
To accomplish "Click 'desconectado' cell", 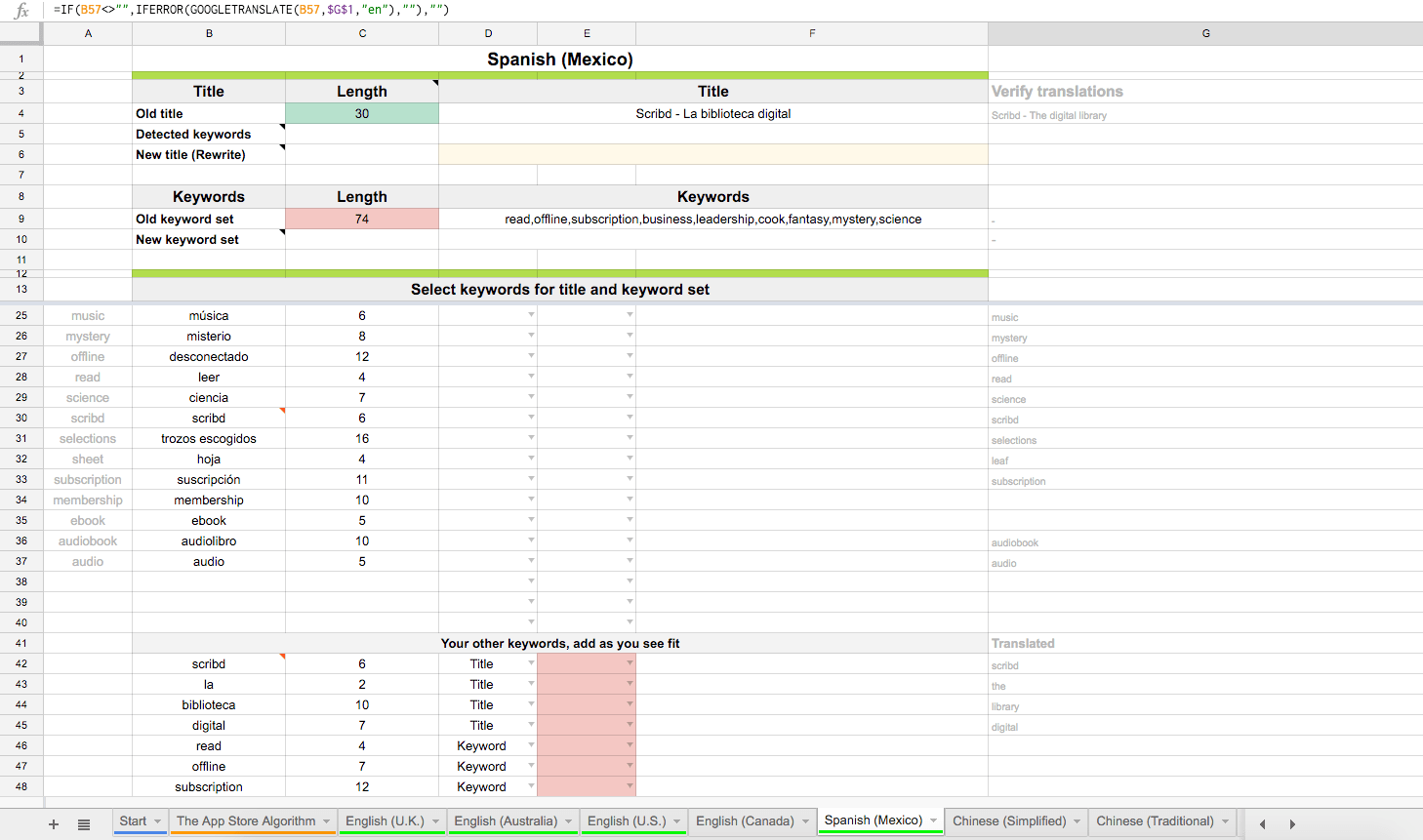I will pos(209,356).
